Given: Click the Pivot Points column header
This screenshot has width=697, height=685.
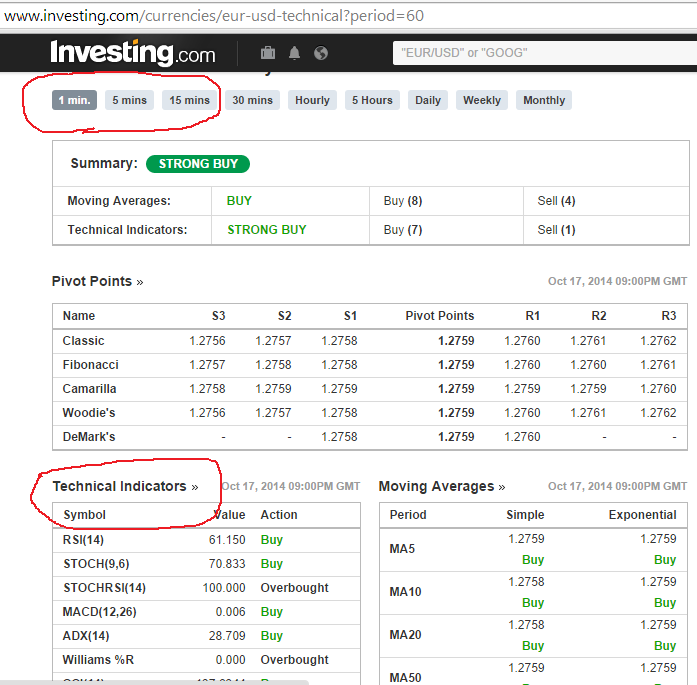Looking at the screenshot, I should point(440,316).
